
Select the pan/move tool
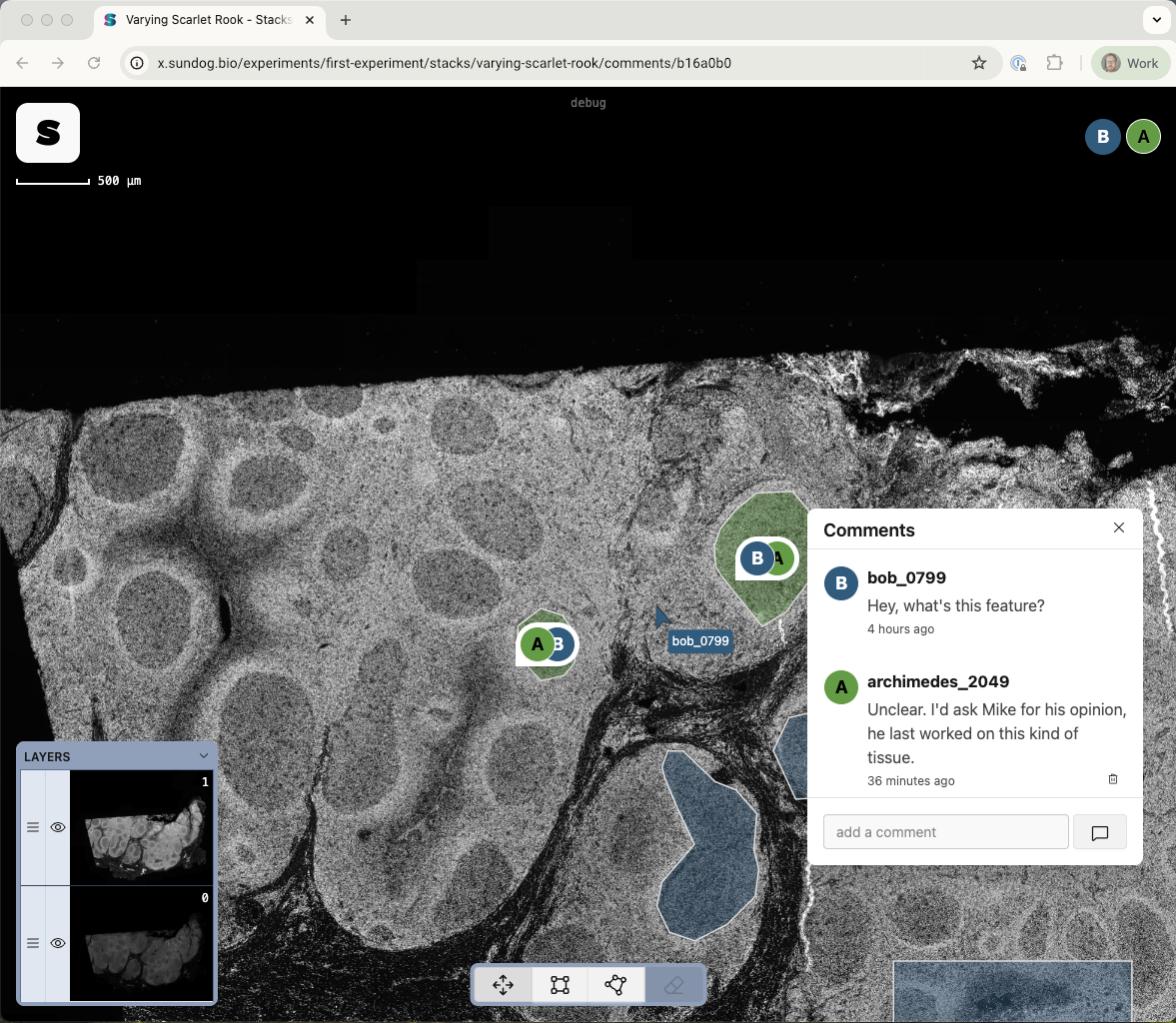[504, 985]
